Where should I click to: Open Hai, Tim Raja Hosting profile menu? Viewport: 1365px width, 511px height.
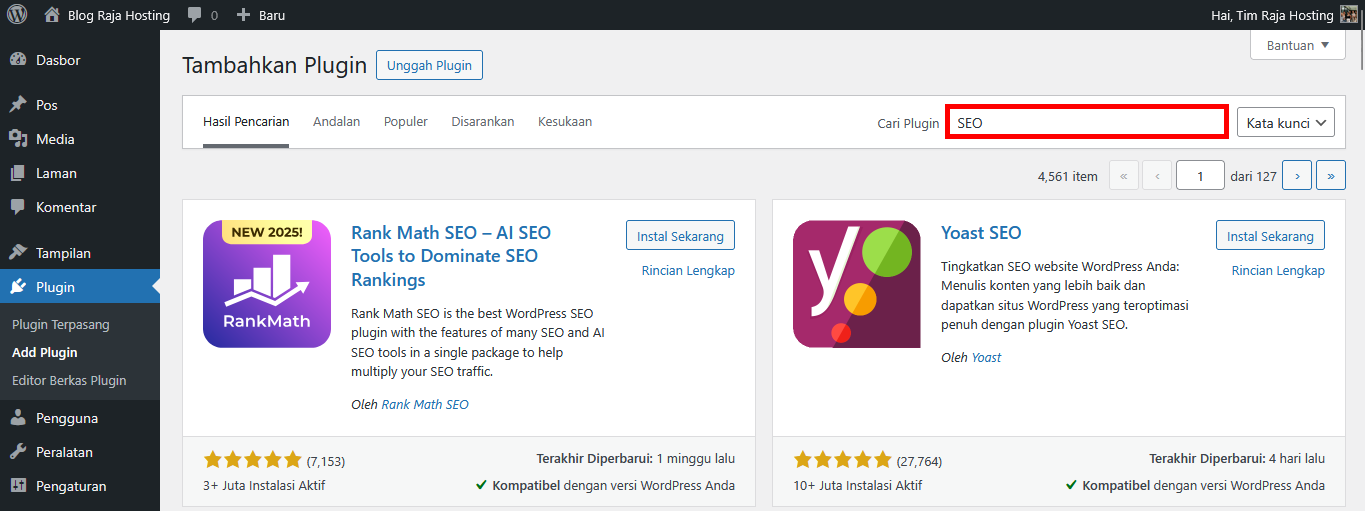1284,15
